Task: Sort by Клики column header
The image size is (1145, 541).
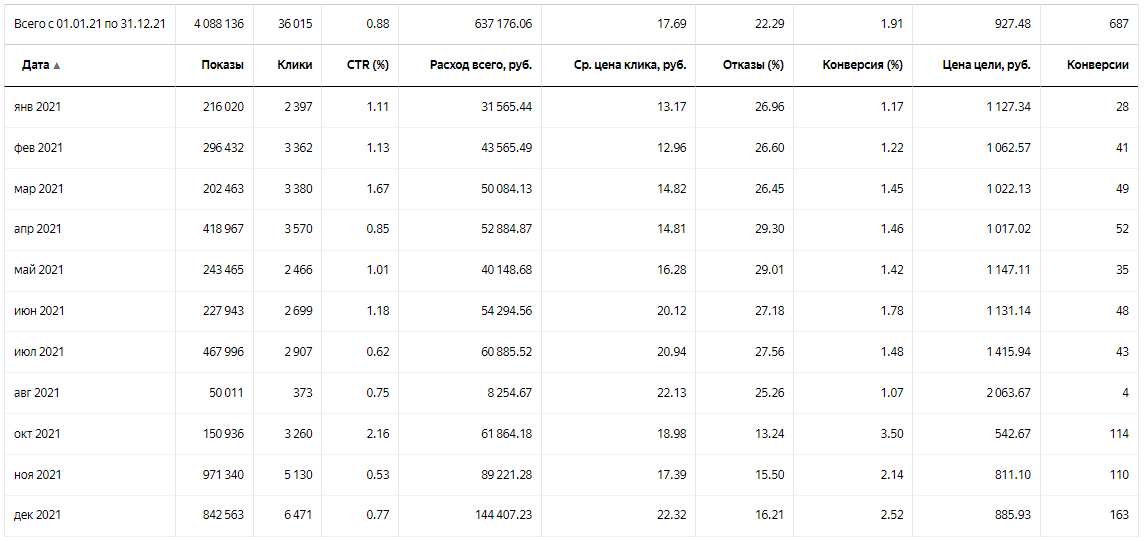Action: (x=295, y=65)
